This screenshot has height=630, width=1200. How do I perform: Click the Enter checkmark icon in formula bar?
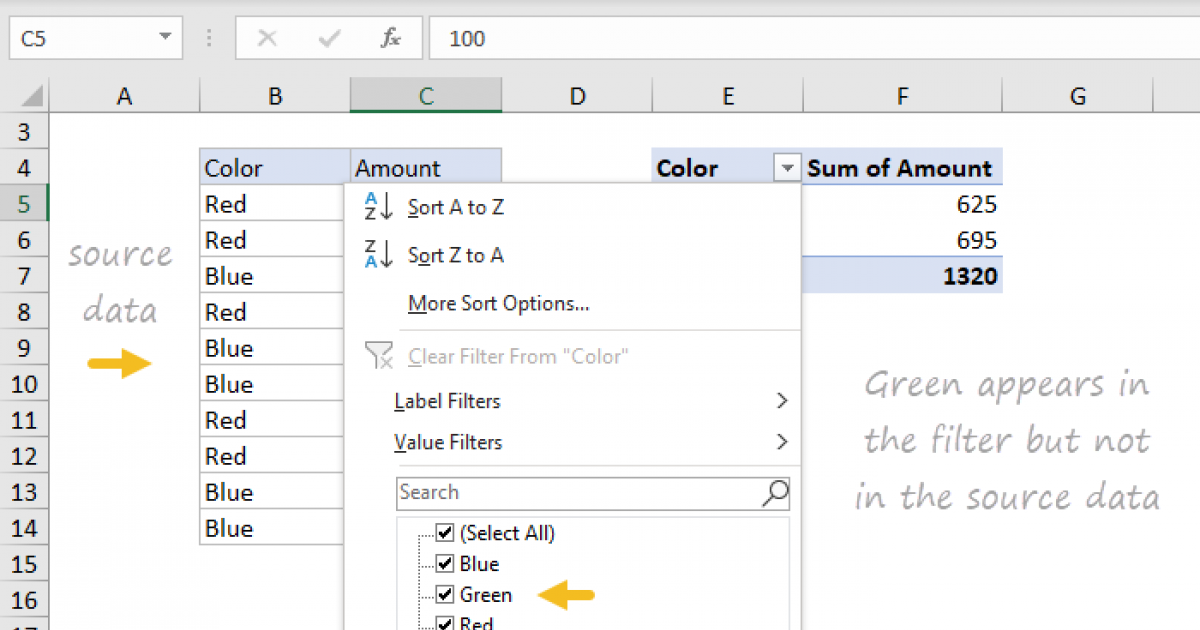coord(327,38)
